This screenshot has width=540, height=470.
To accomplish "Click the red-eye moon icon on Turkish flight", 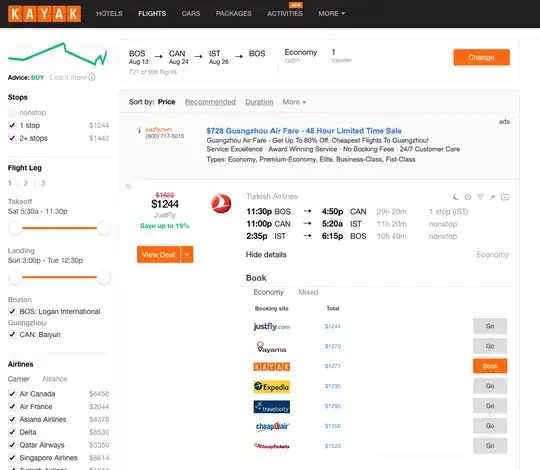I will [456, 197].
